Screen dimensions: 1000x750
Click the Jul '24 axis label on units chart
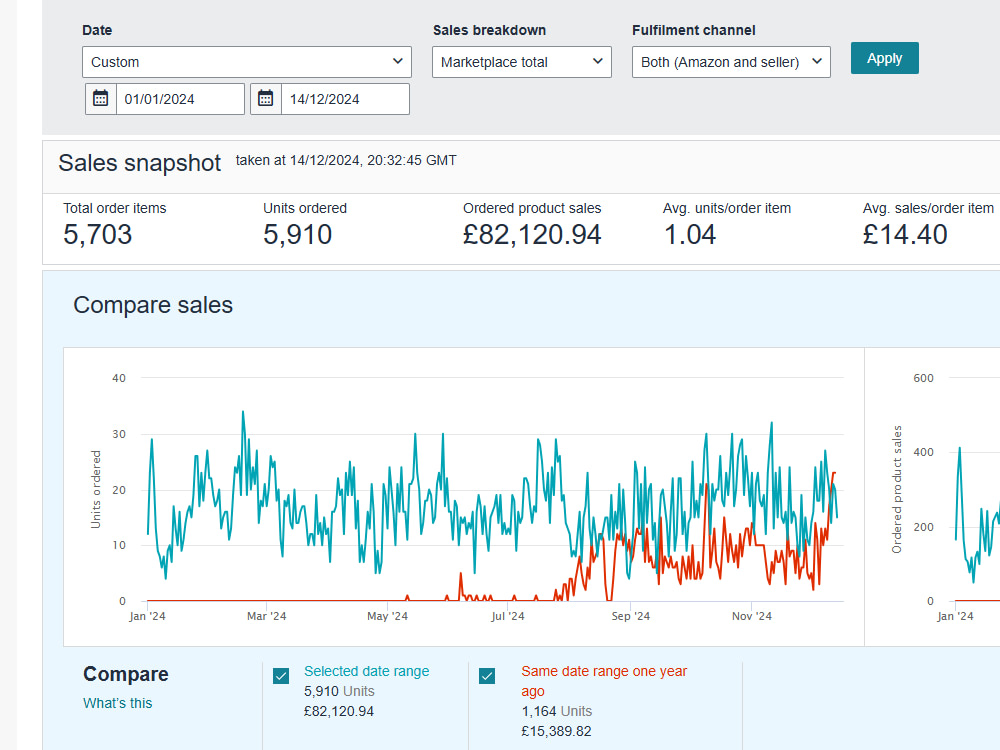[x=508, y=616]
